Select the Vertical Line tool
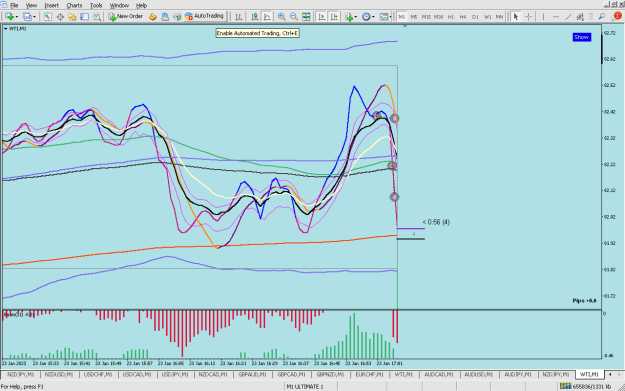Image resolution: width=625 pixels, height=391 pixels. (x=543, y=16)
